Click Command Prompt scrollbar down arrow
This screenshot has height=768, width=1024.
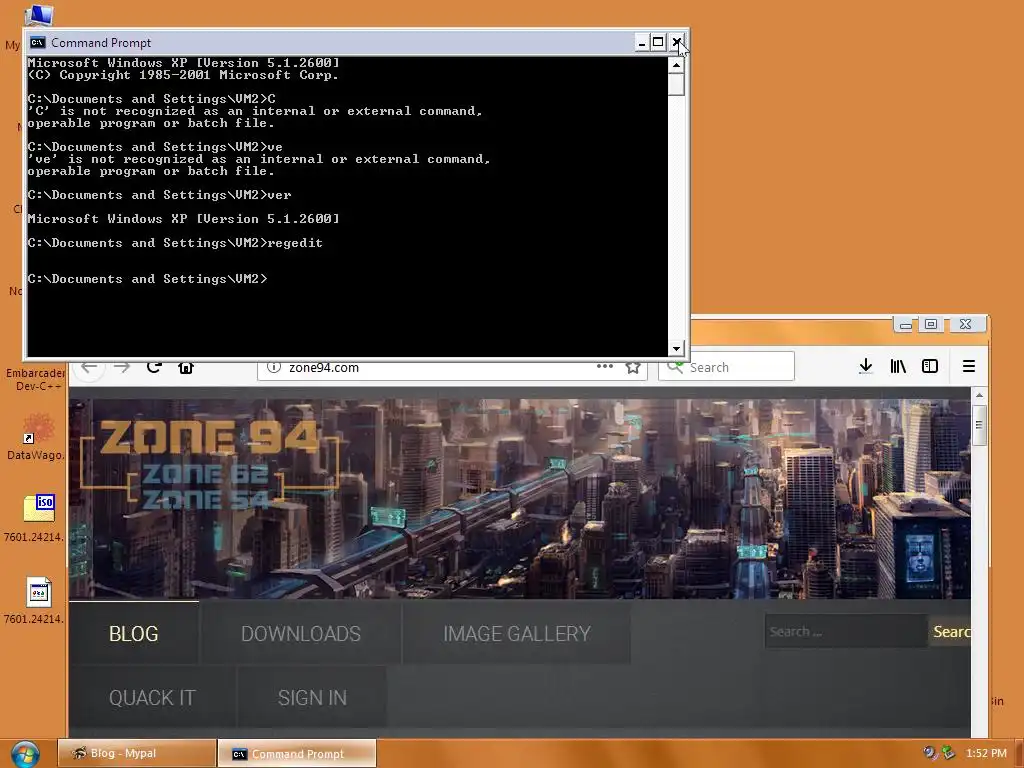click(x=677, y=348)
